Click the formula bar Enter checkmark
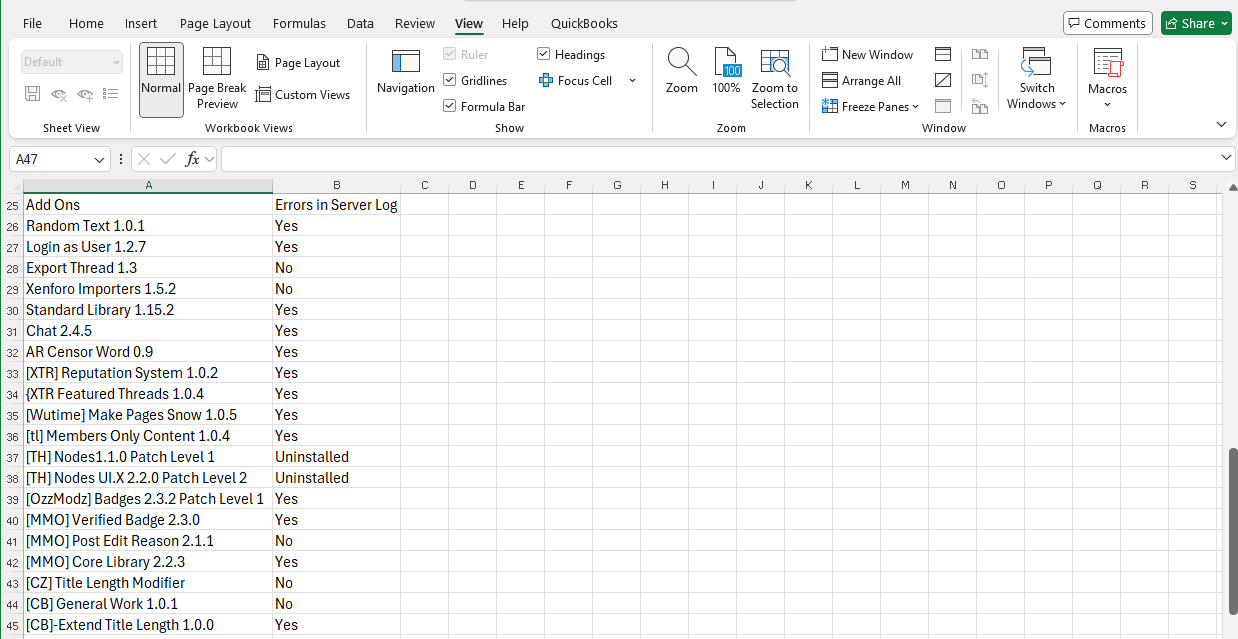Viewport: 1238px width, 639px height. click(x=168, y=159)
